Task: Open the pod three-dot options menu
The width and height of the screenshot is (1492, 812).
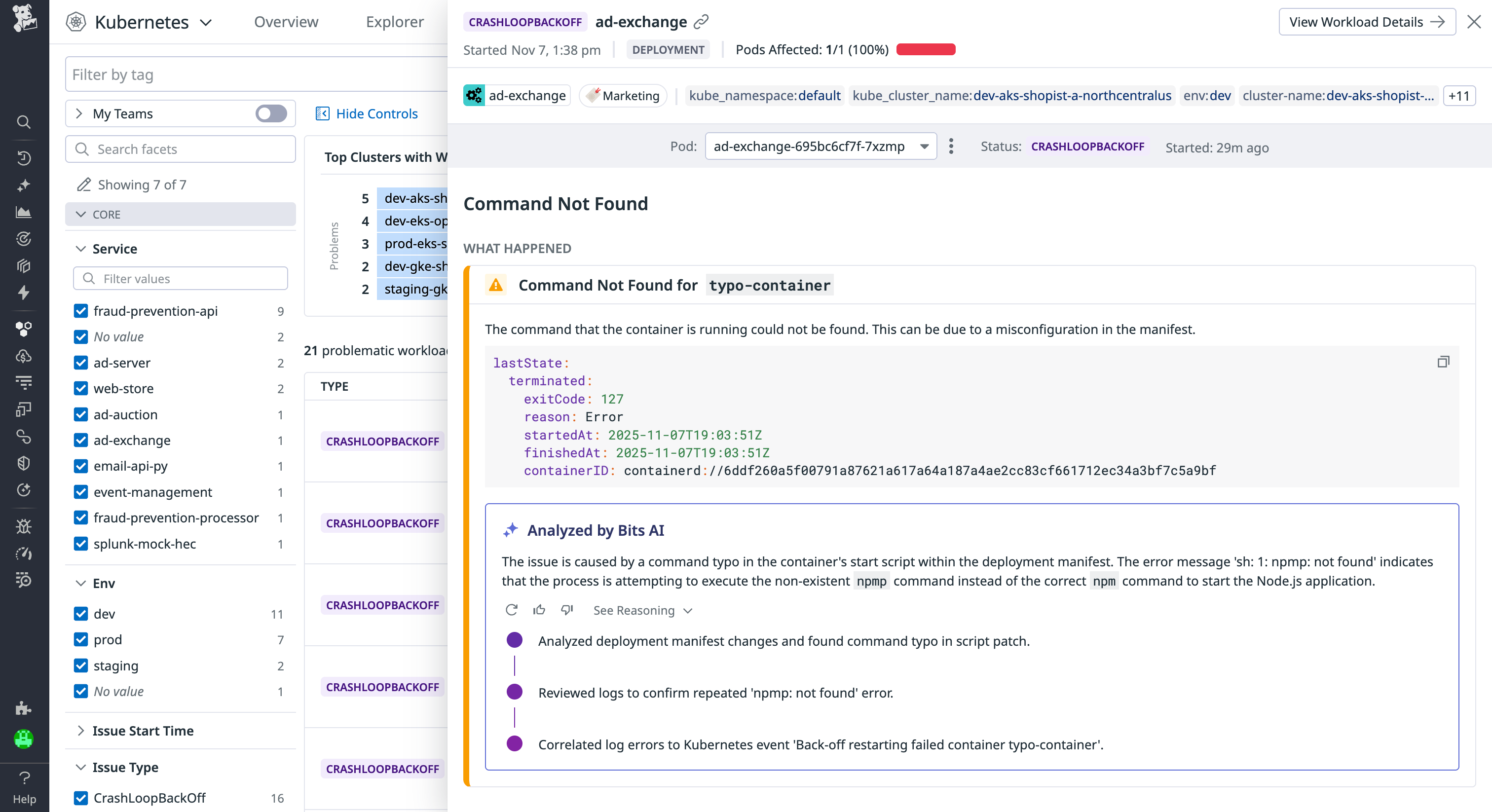Action: (950, 146)
